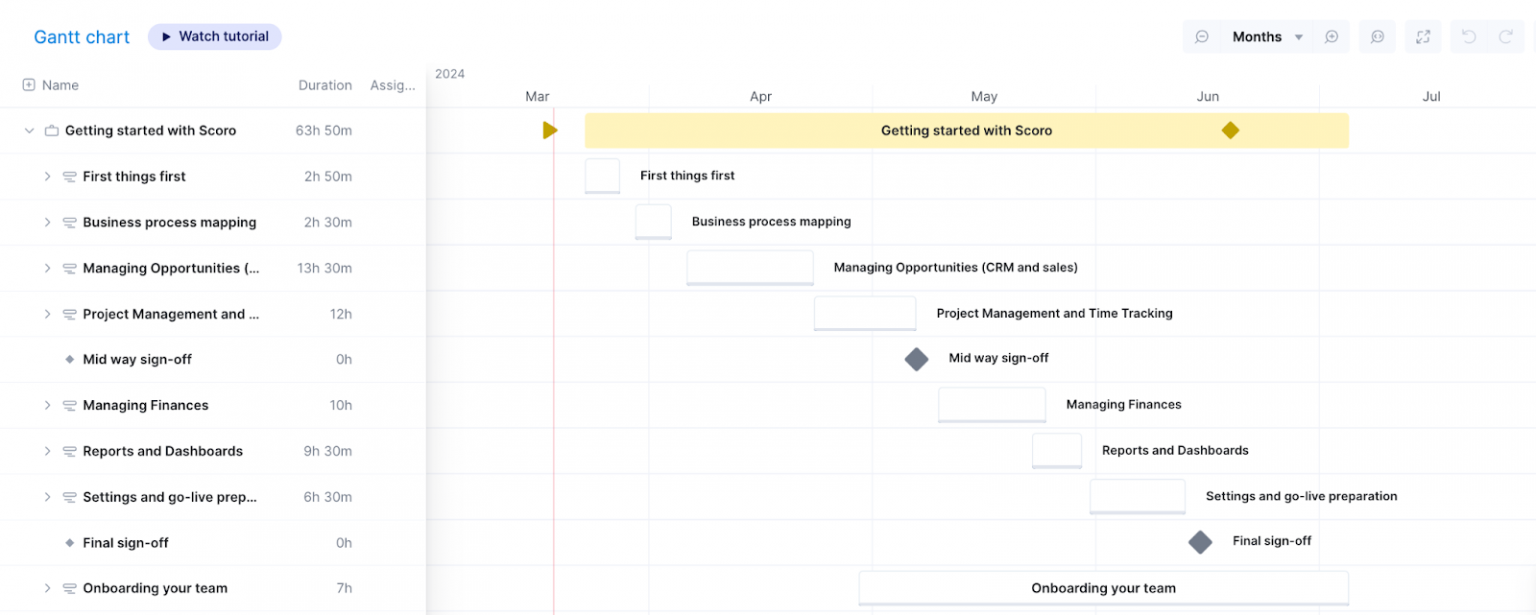
Task: Click the Duration column header
Action: coord(325,85)
